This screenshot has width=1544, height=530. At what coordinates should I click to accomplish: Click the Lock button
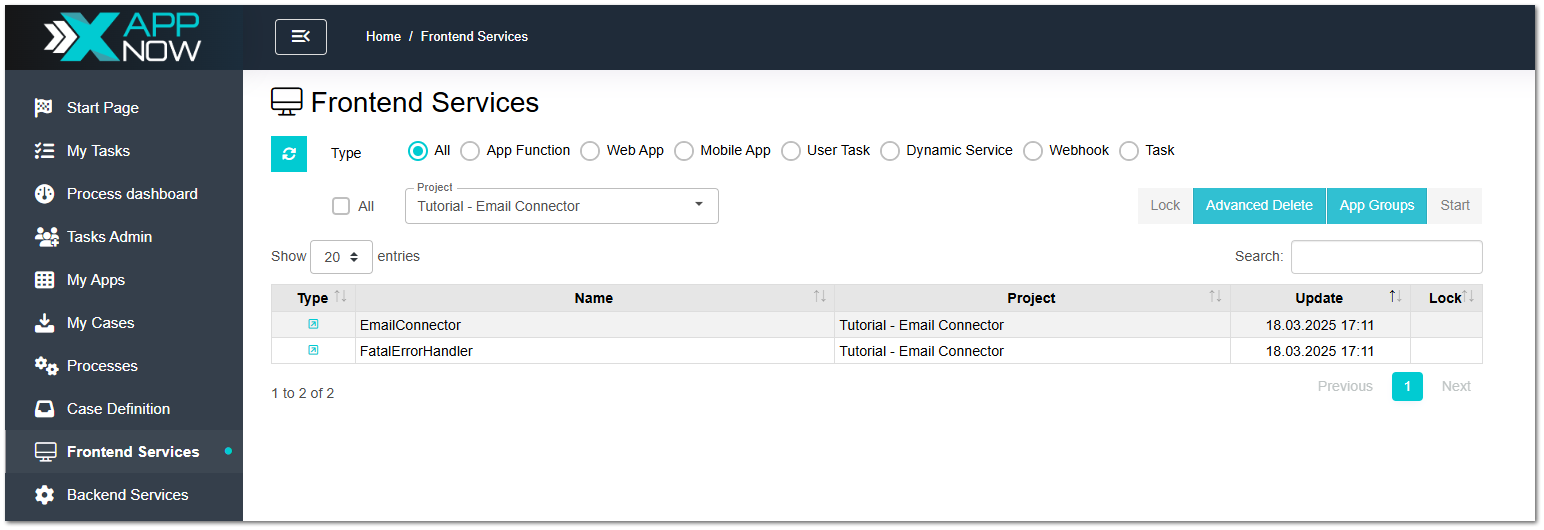pos(1165,206)
